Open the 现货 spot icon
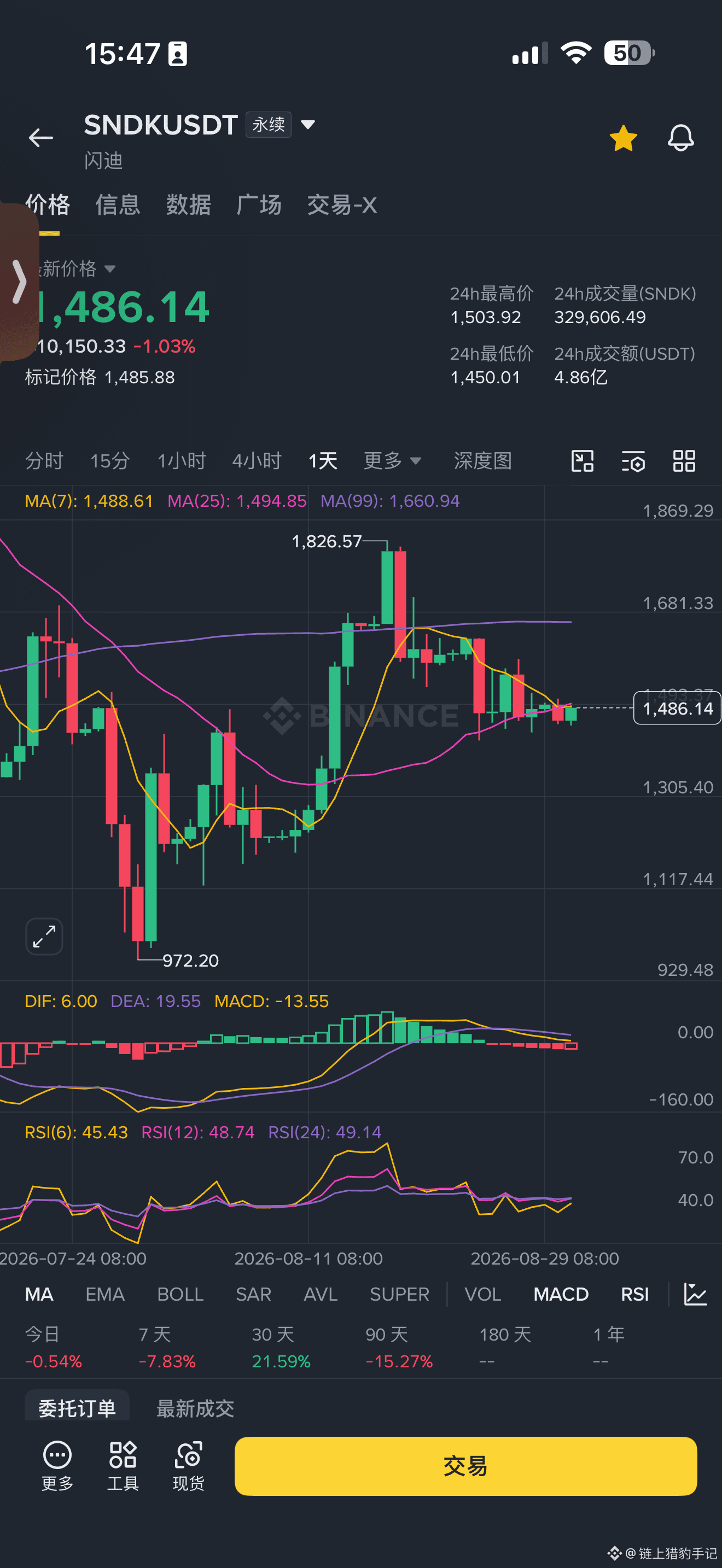 [x=189, y=1466]
